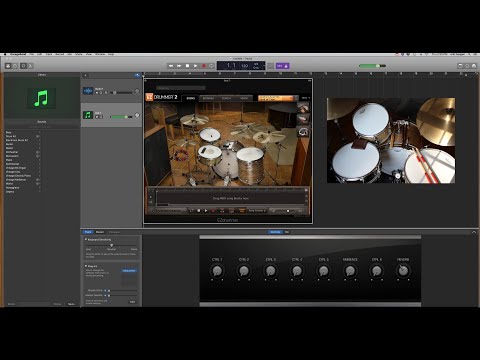480x360 pixels.
Task: Click the CTRL 1 knob
Action: pyautogui.click(x=217, y=271)
